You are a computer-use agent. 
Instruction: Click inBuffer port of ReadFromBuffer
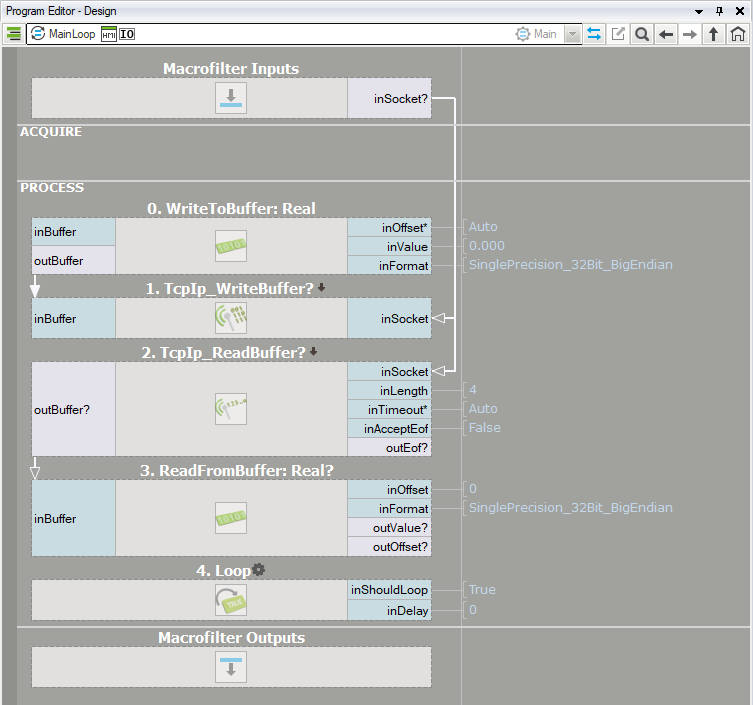click(x=73, y=519)
